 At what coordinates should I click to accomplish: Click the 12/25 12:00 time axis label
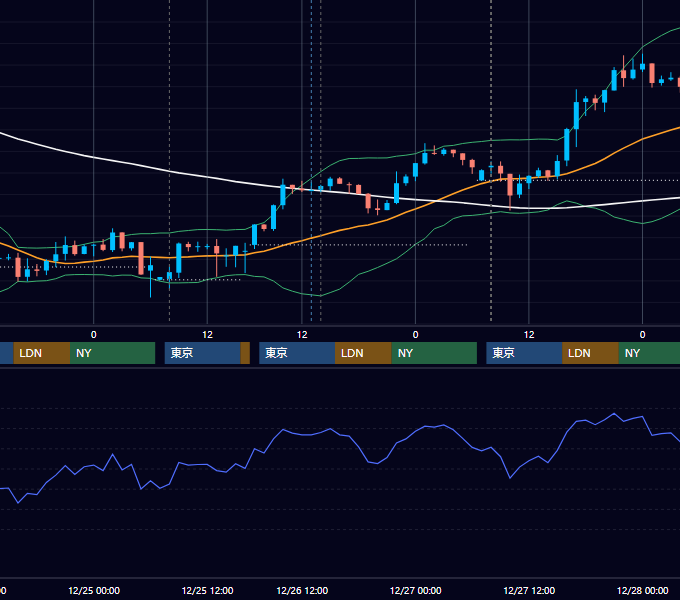coord(207,590)
